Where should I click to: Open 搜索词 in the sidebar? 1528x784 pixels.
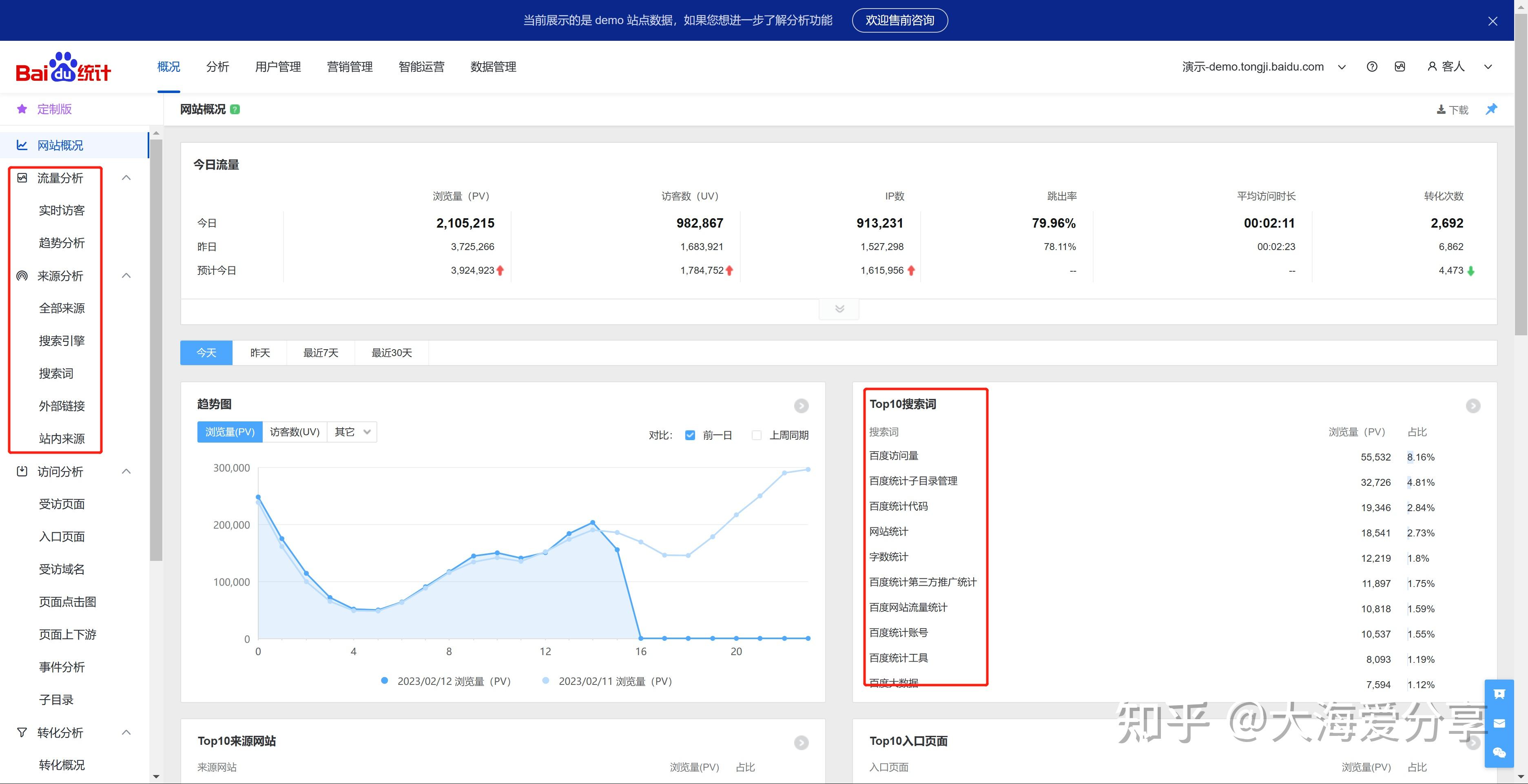pyautogui.click(x=56, y=374)
